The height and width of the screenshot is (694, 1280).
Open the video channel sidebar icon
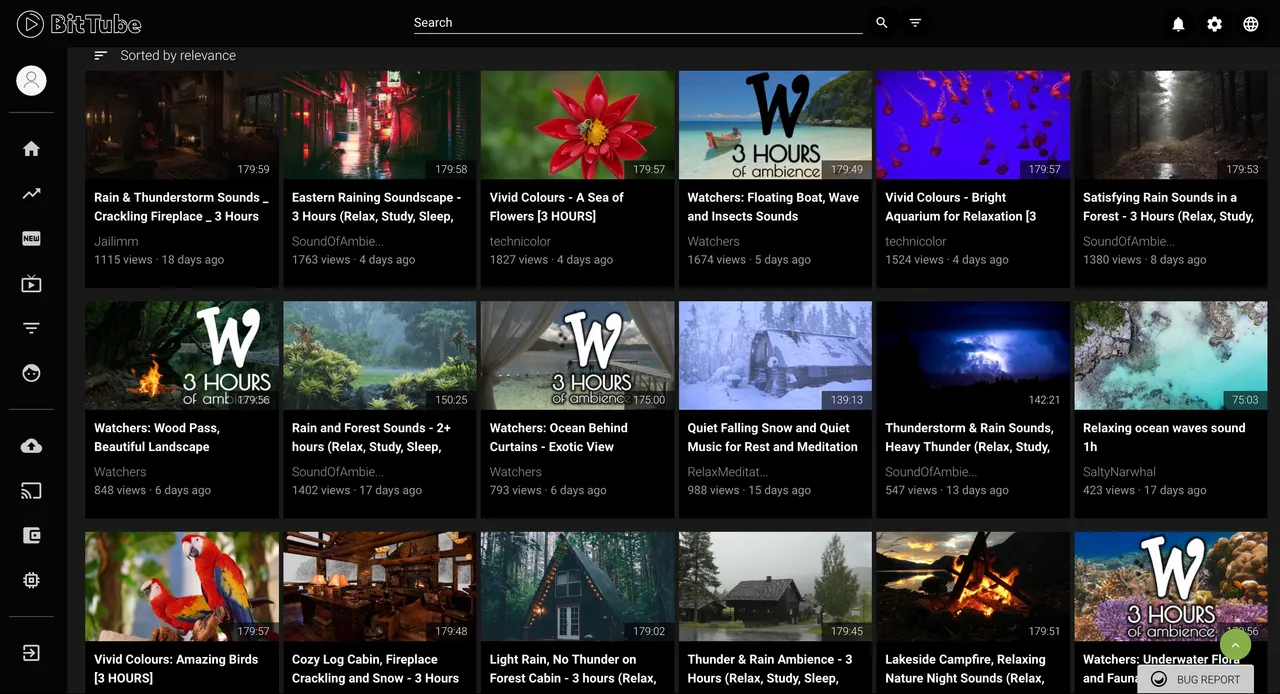[31, 284]
